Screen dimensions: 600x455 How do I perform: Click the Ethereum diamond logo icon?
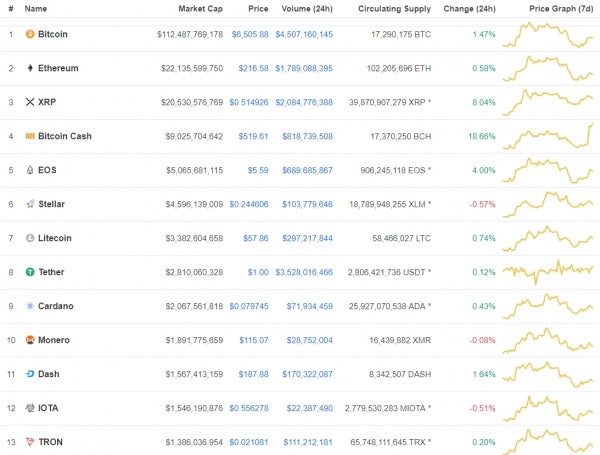pos(30,68)
